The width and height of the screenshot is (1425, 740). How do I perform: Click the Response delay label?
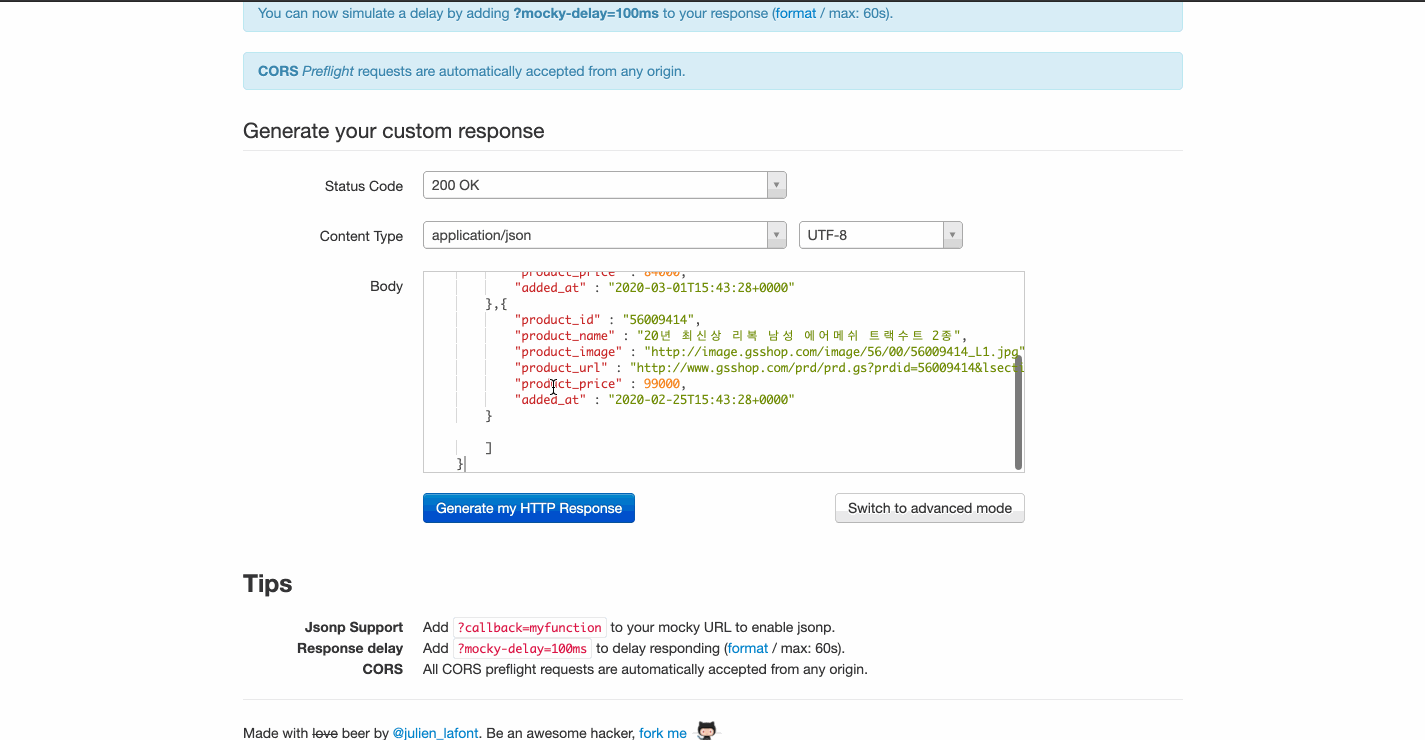coord(350,648)
